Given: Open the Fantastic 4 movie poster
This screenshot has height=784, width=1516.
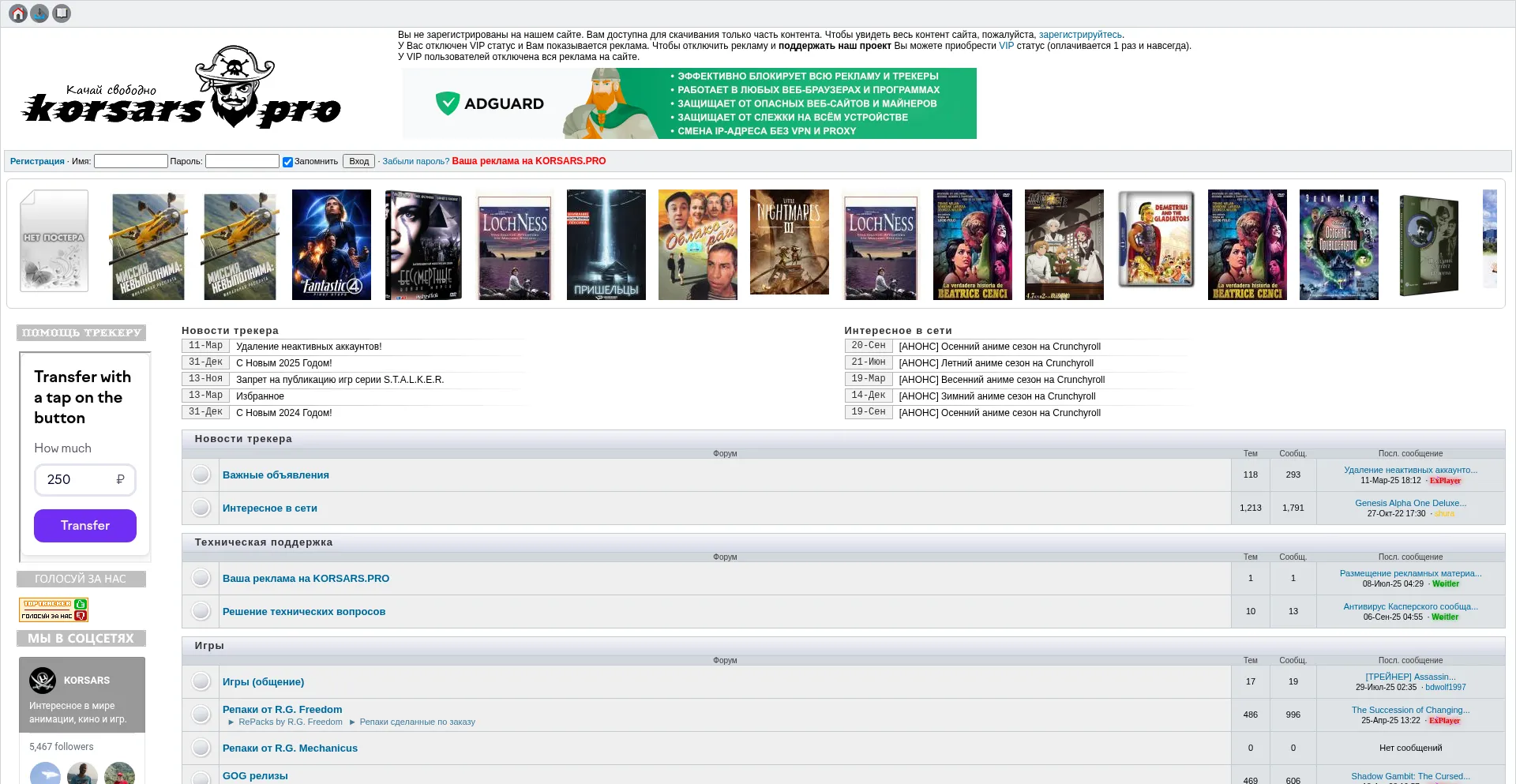Looking at the screenshot, I should click(332, 244).
